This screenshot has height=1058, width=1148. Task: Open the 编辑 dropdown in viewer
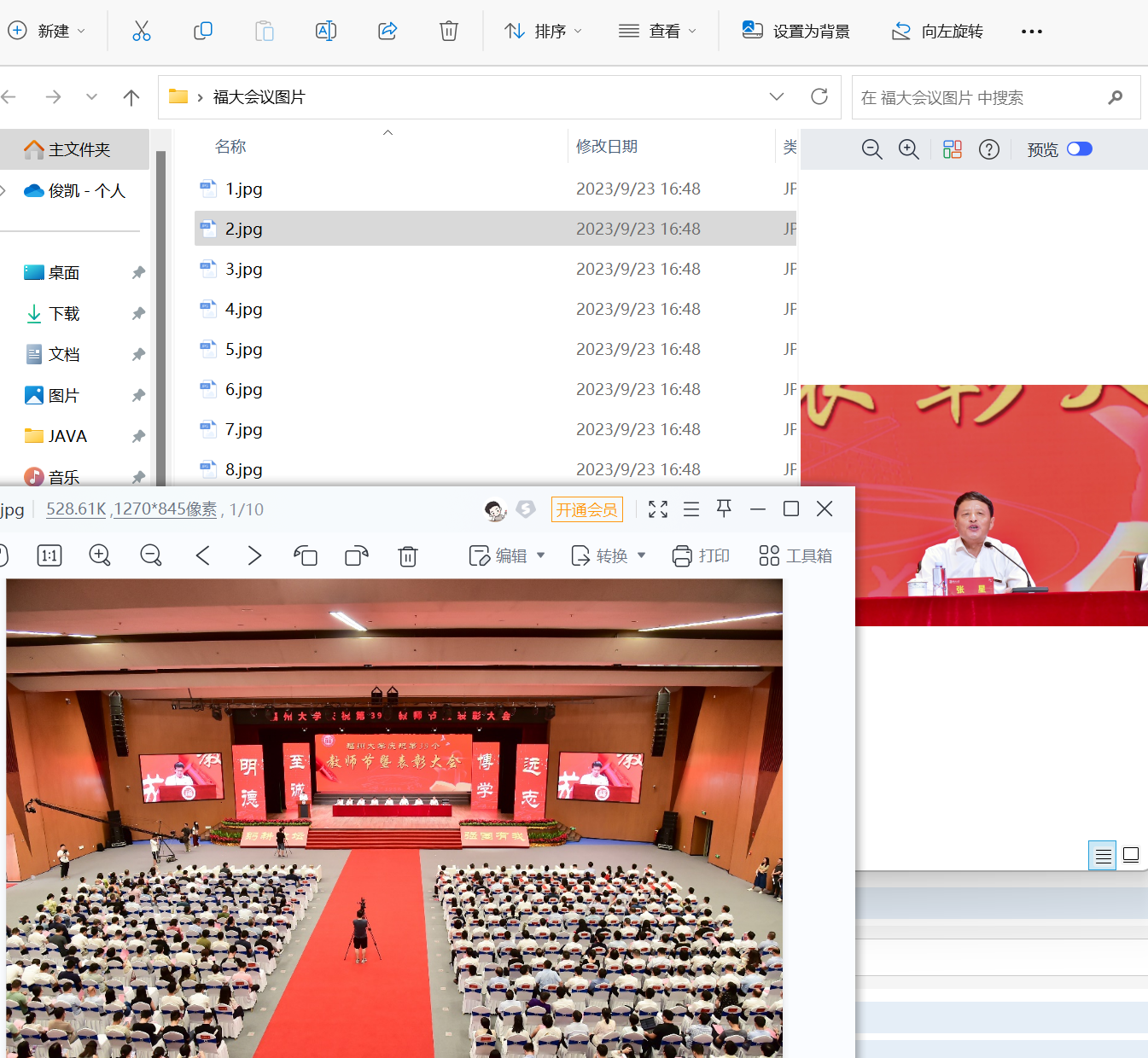(x=507, y=556)
